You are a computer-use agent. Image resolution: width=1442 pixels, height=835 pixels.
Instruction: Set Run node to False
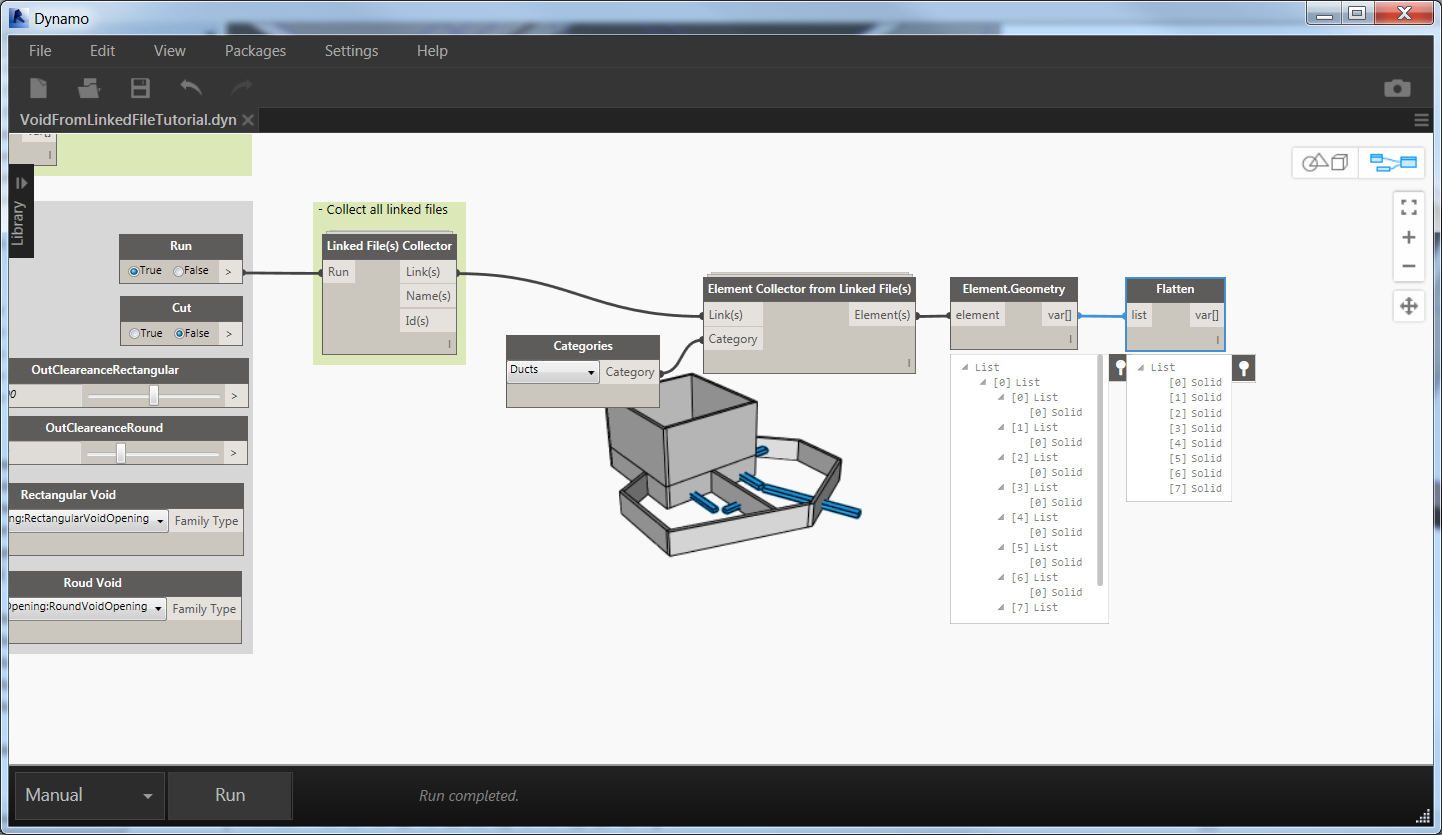(x=179, y=271)
